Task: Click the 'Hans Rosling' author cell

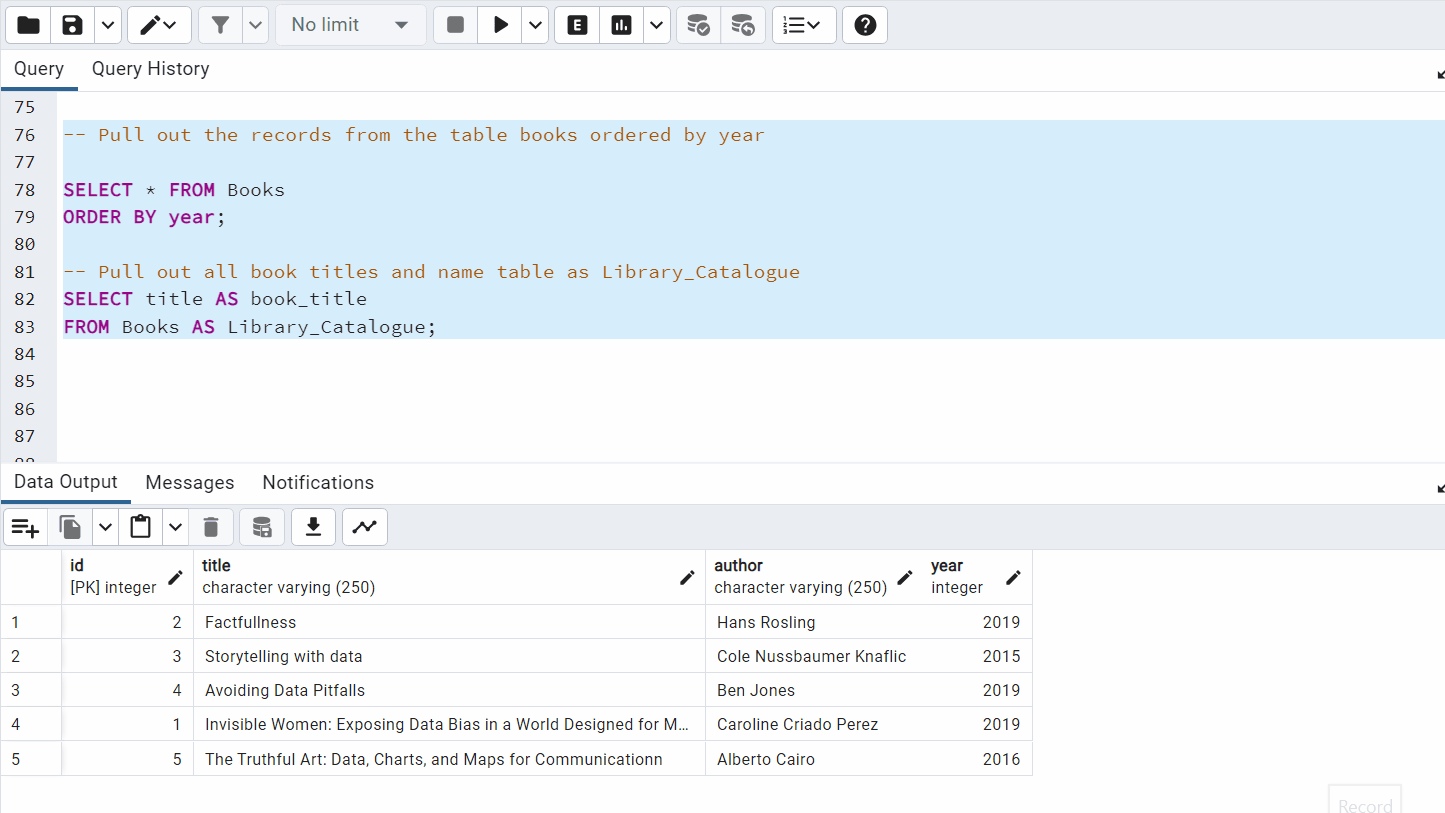Action: click(814, 622)
